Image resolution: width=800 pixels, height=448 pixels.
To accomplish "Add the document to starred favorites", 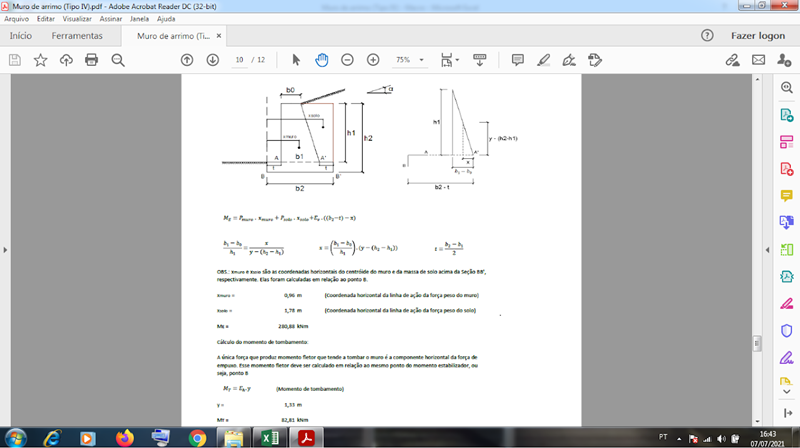I will [40, 60].
